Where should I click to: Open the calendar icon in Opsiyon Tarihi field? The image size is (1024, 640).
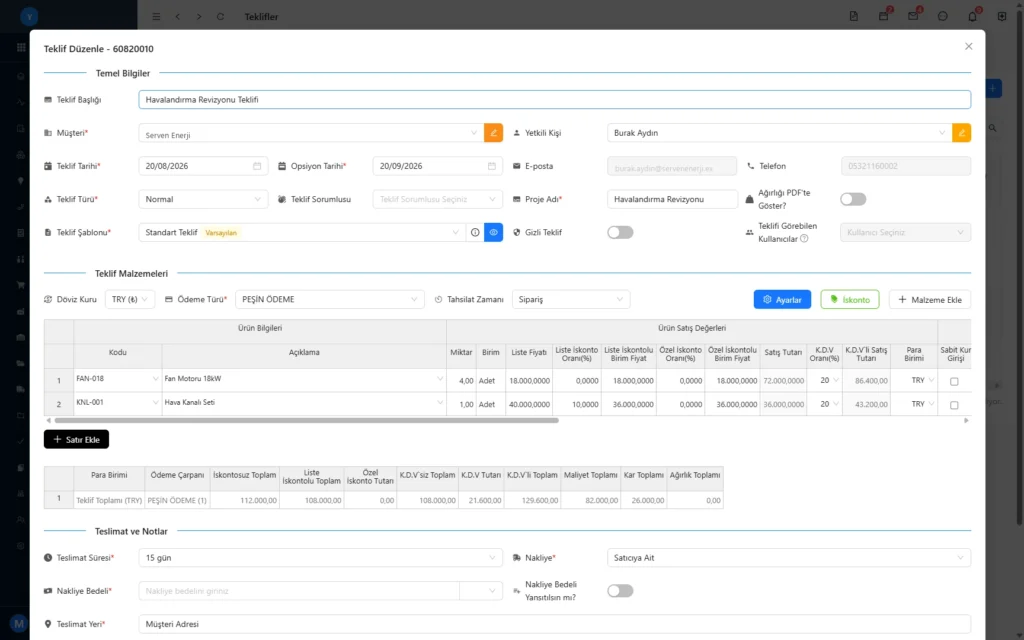click(x=492, y=166)
